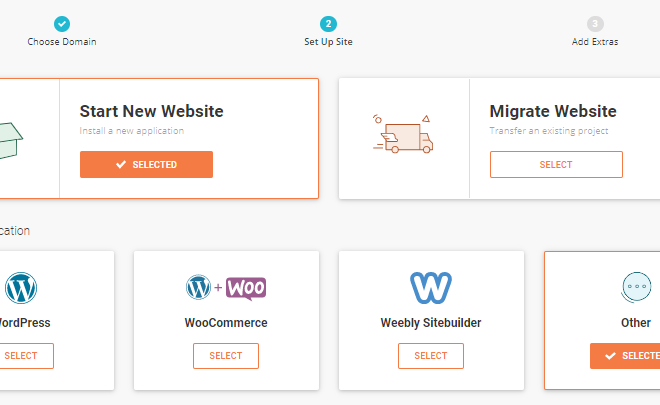Click the step 2 circle icon
The width and height of the screenshot is (660, 405).
pos(328,24)
